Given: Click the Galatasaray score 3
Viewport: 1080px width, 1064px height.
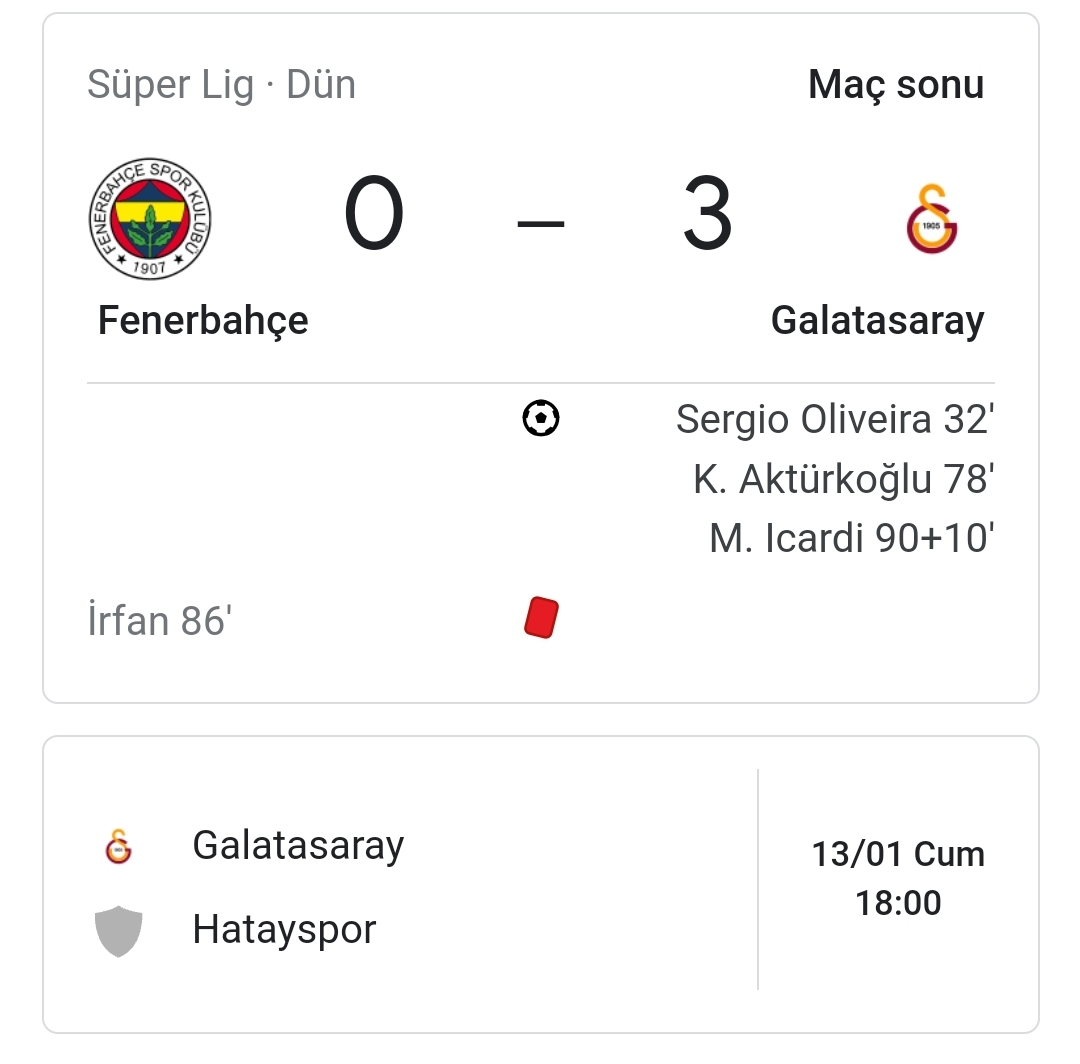Looking at the screenshot, I should click(707, 213).
